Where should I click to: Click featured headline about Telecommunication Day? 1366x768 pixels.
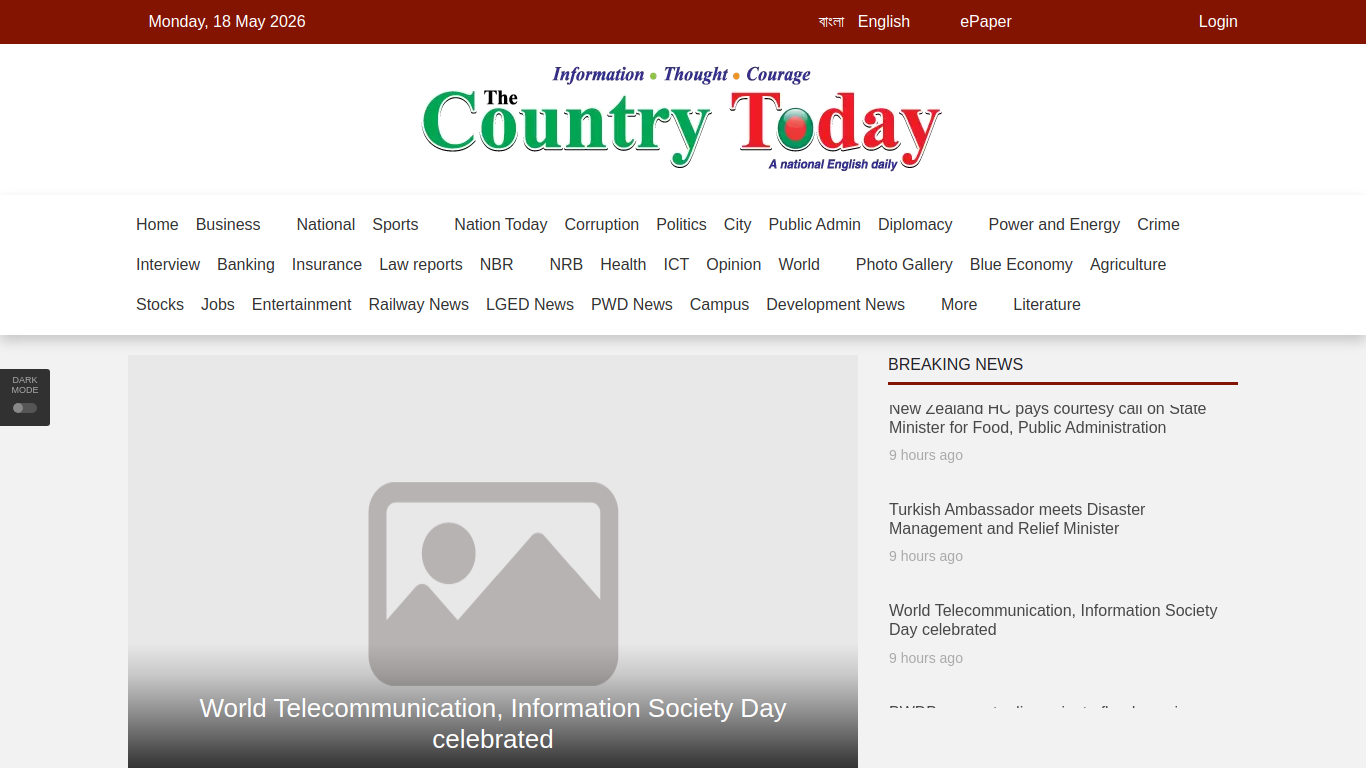coord(493,723)
